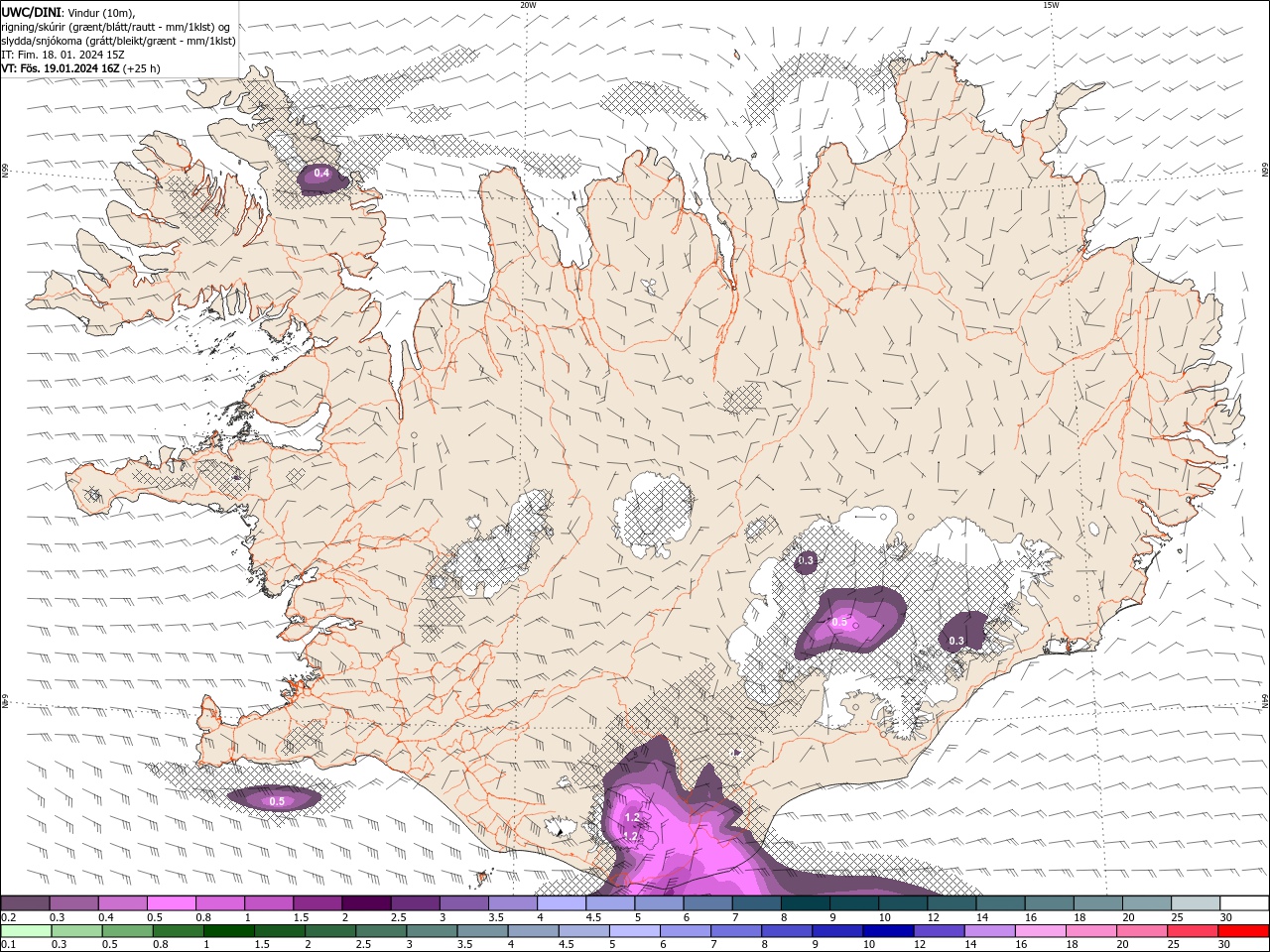Image resolution: width=1270 pixels, height=952 pixels.
Task: Click the 'UWC/DINI: Vindur (10m)' title line
Action: pos(69,12)
